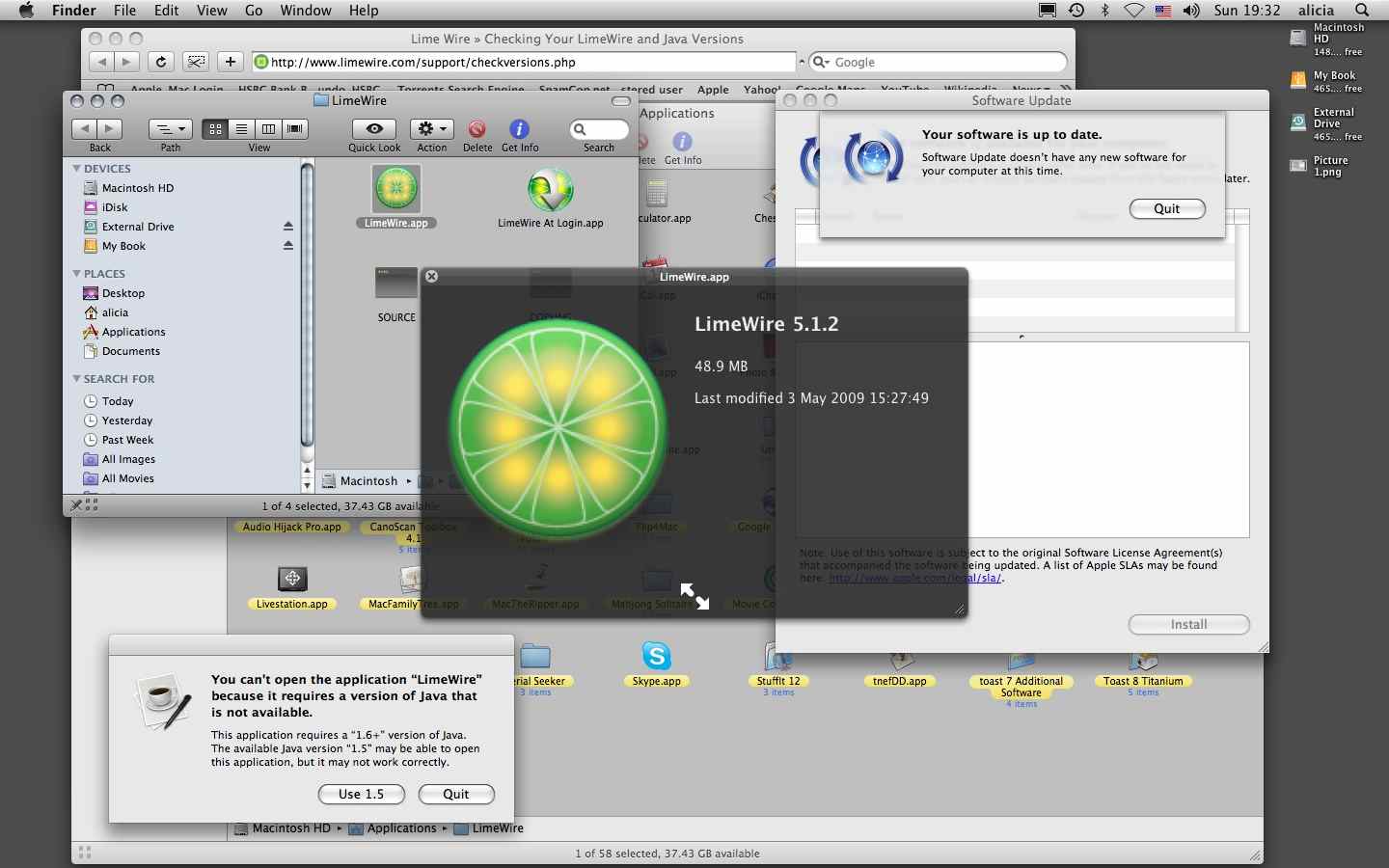Viewport: 1389px width, 868px height.
Task: Open the Action gear menu in LimeWire window
Action: (x=431, y=128)
